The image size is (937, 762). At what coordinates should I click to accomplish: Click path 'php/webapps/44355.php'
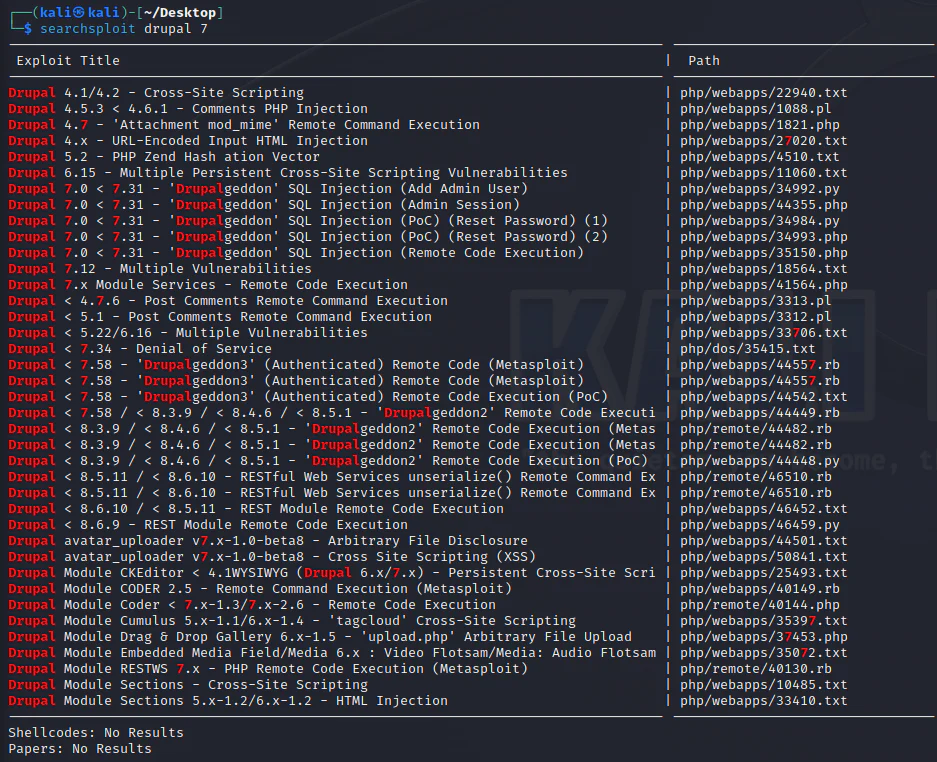(764, 205)
